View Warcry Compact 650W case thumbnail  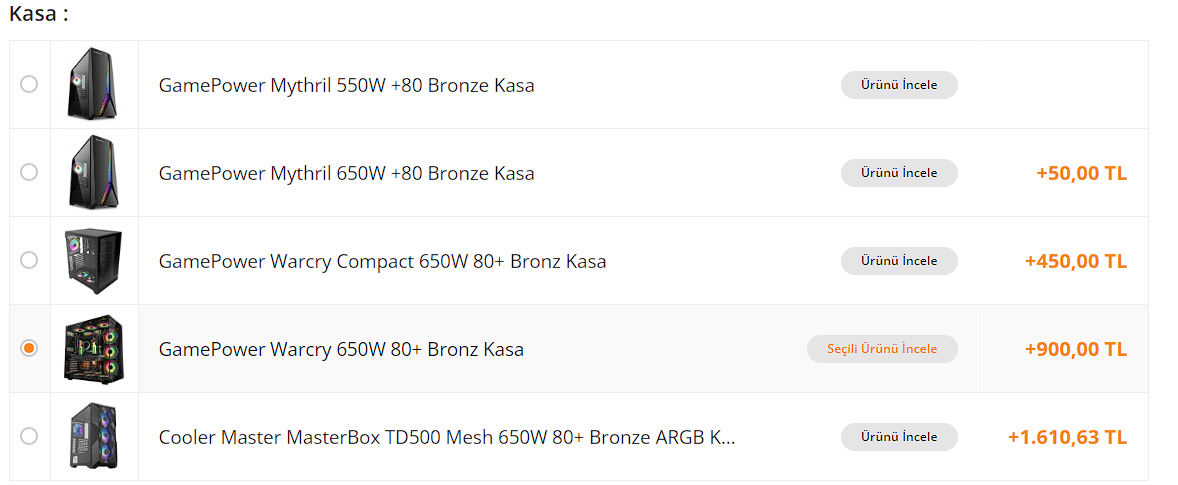94,260
